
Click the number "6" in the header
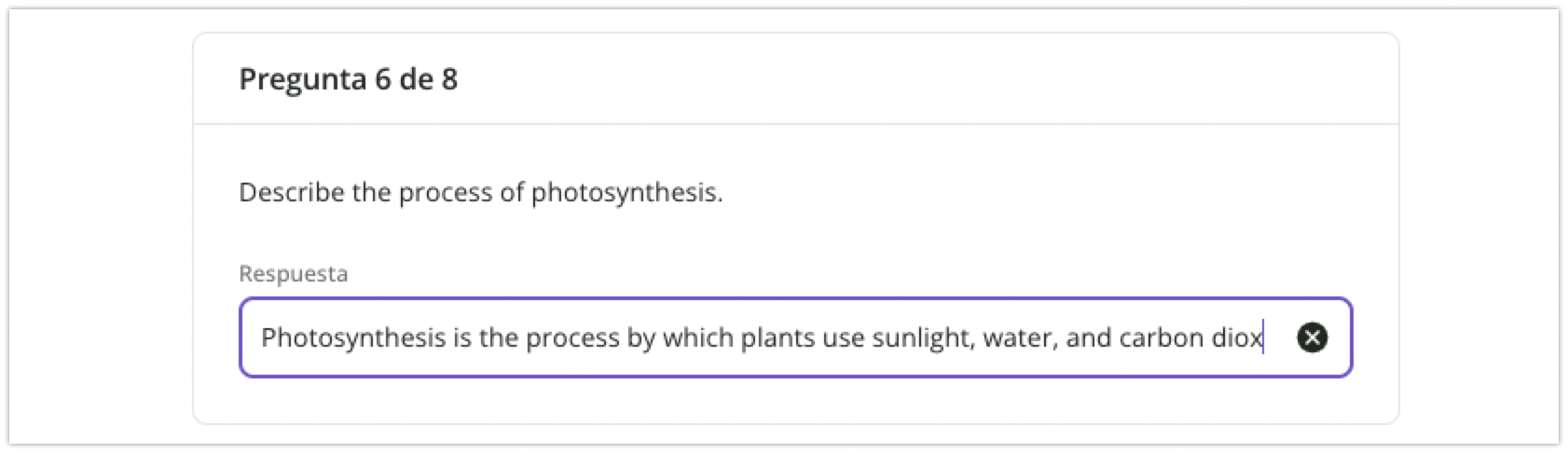click(382, 79)
